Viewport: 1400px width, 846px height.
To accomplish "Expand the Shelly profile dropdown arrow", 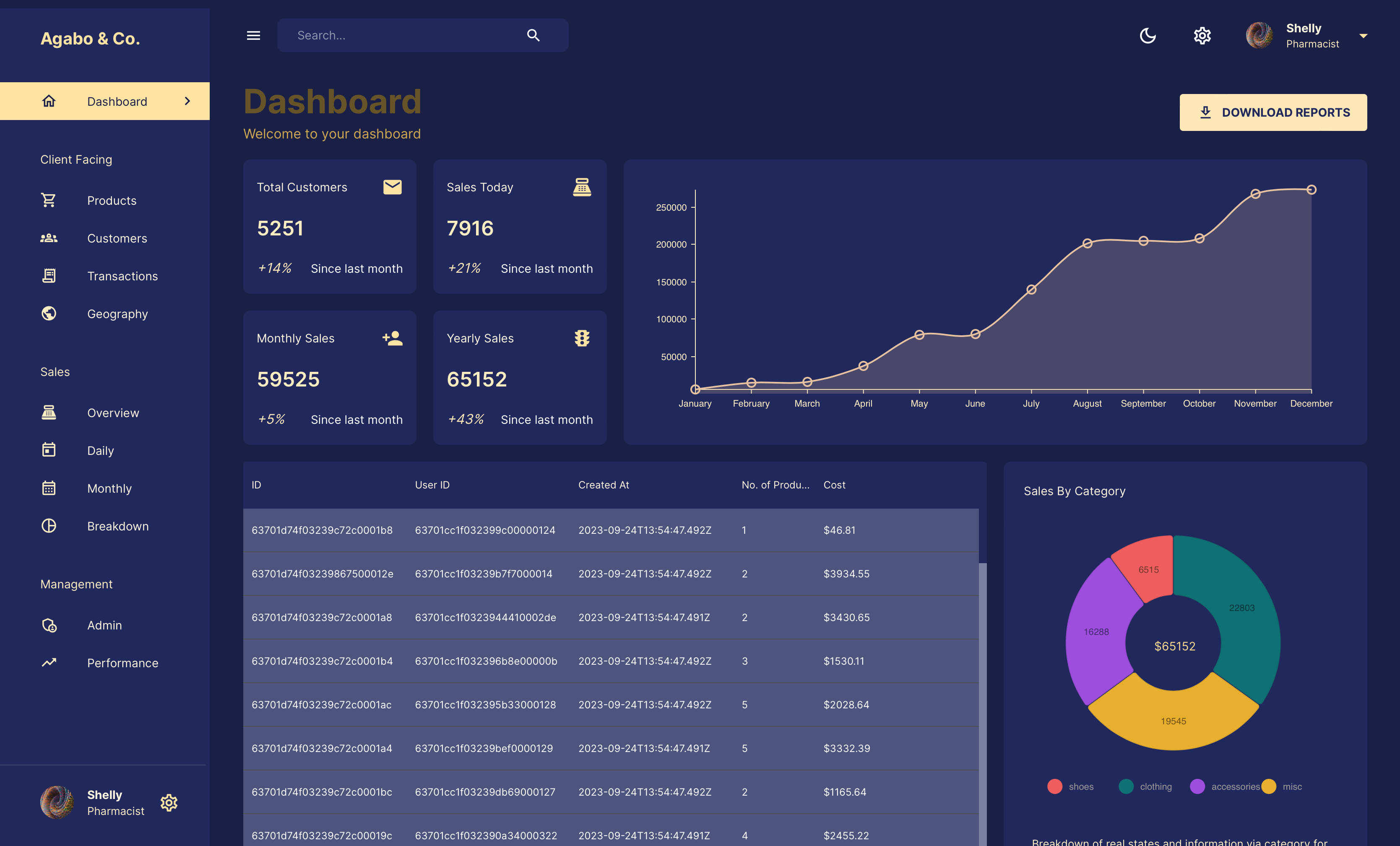I will (1363, 36).
